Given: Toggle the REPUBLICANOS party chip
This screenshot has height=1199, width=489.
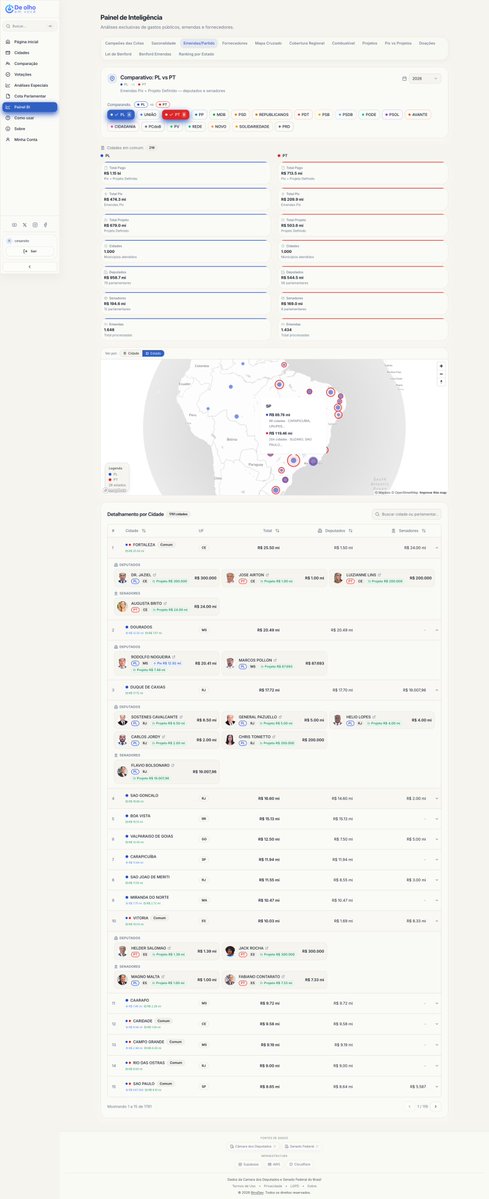Looking at the screenshot, I should tap(273, 115).
